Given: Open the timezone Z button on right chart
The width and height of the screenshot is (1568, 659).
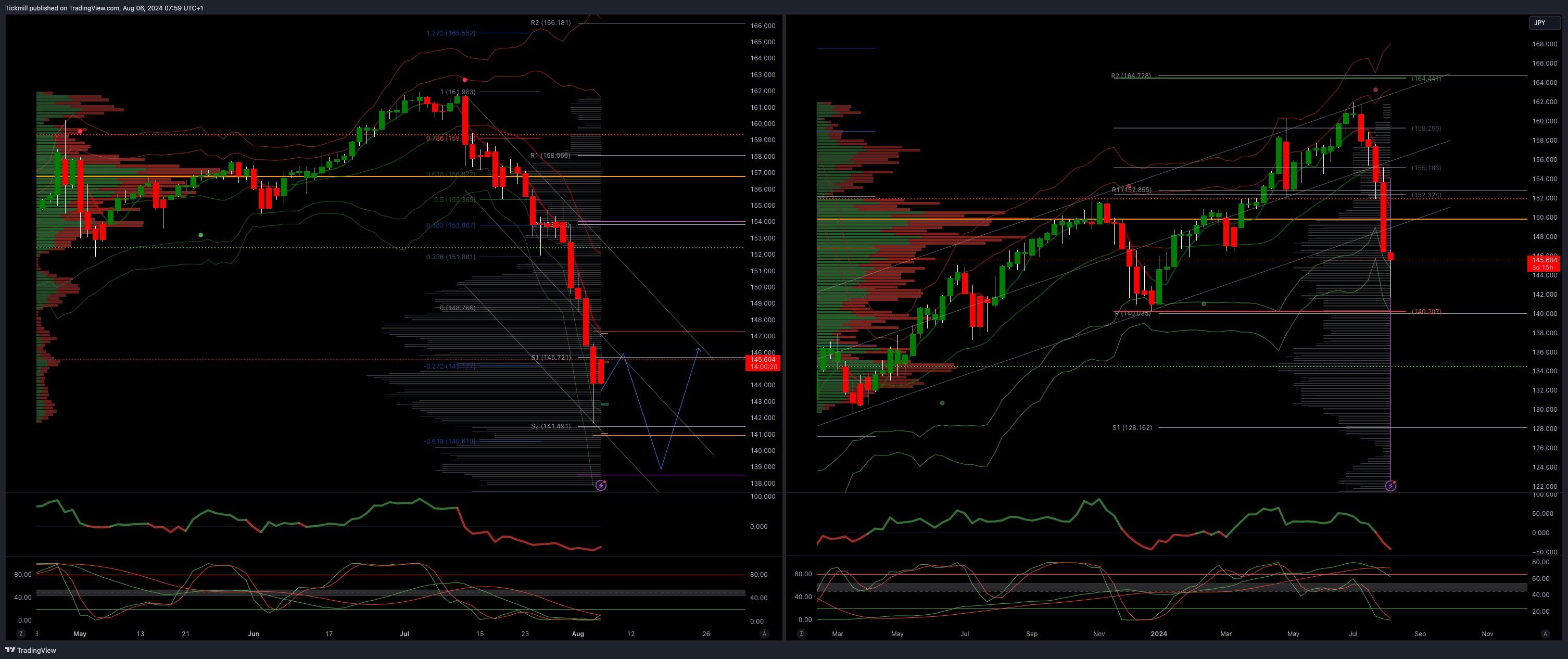Looking at the screenshot, I should 801,633.
